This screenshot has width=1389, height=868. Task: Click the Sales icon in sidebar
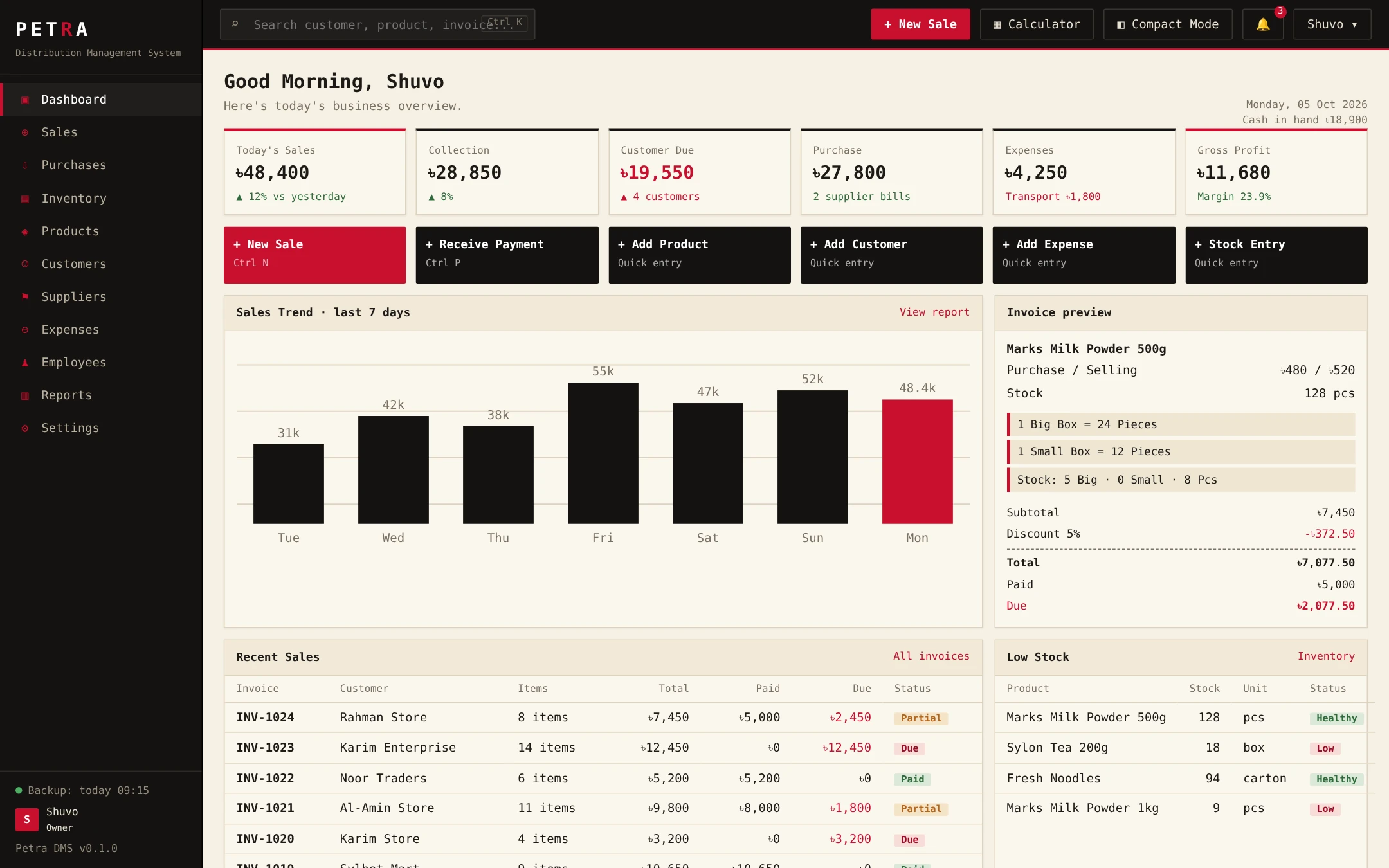(25, 132)
